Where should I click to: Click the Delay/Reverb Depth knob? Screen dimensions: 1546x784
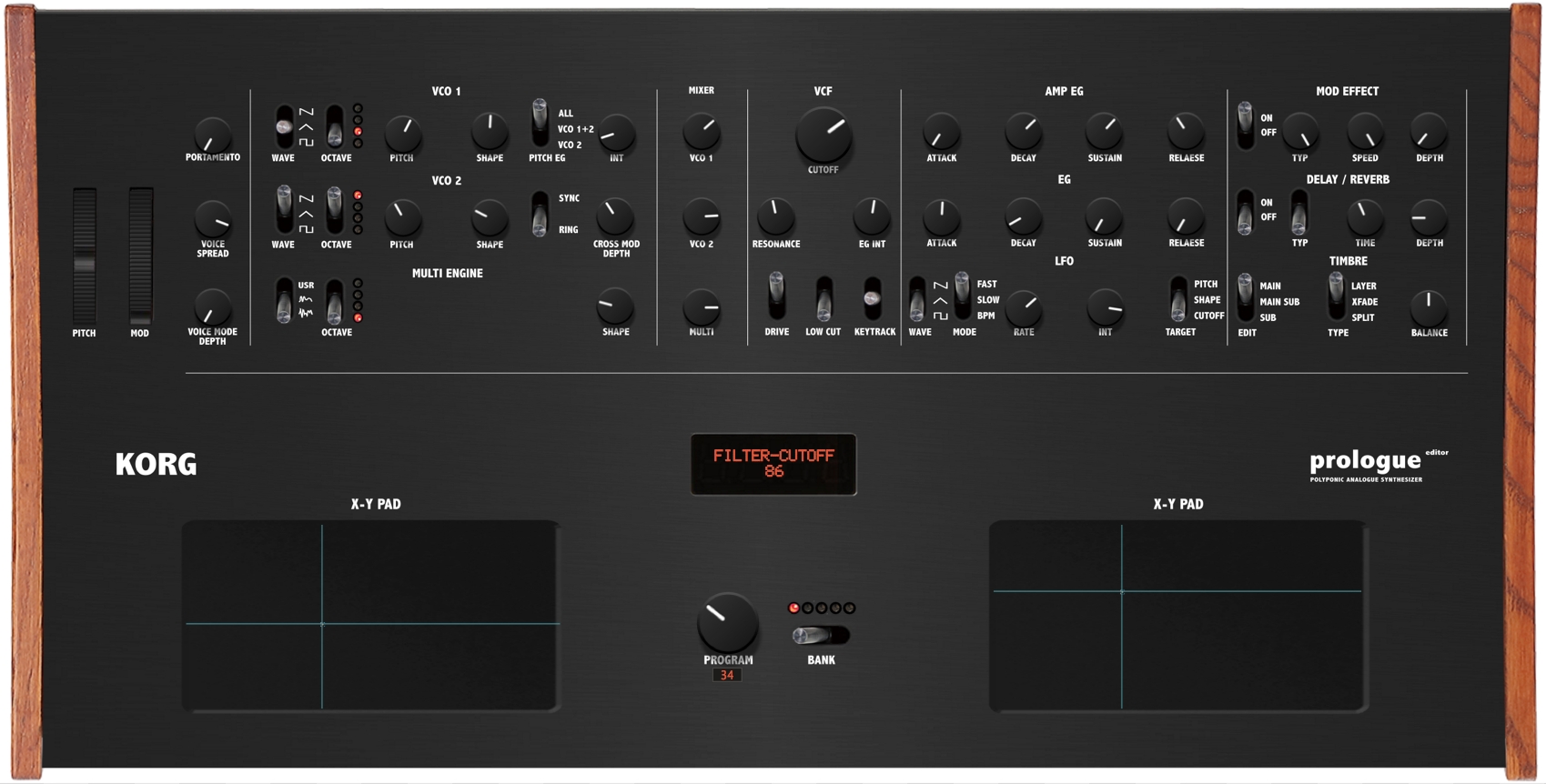click(1429, 218)
